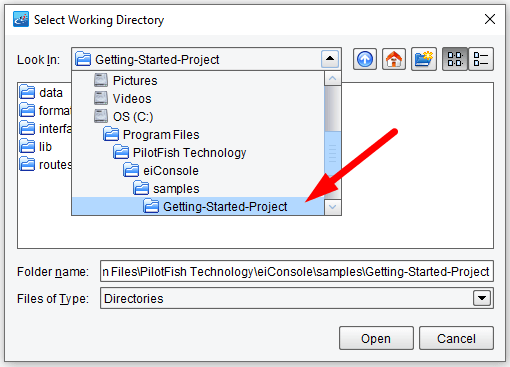The height and width of the screenshot is (367, 510).
Task: Click the Up One Level arrow icon
Action: 365,59
